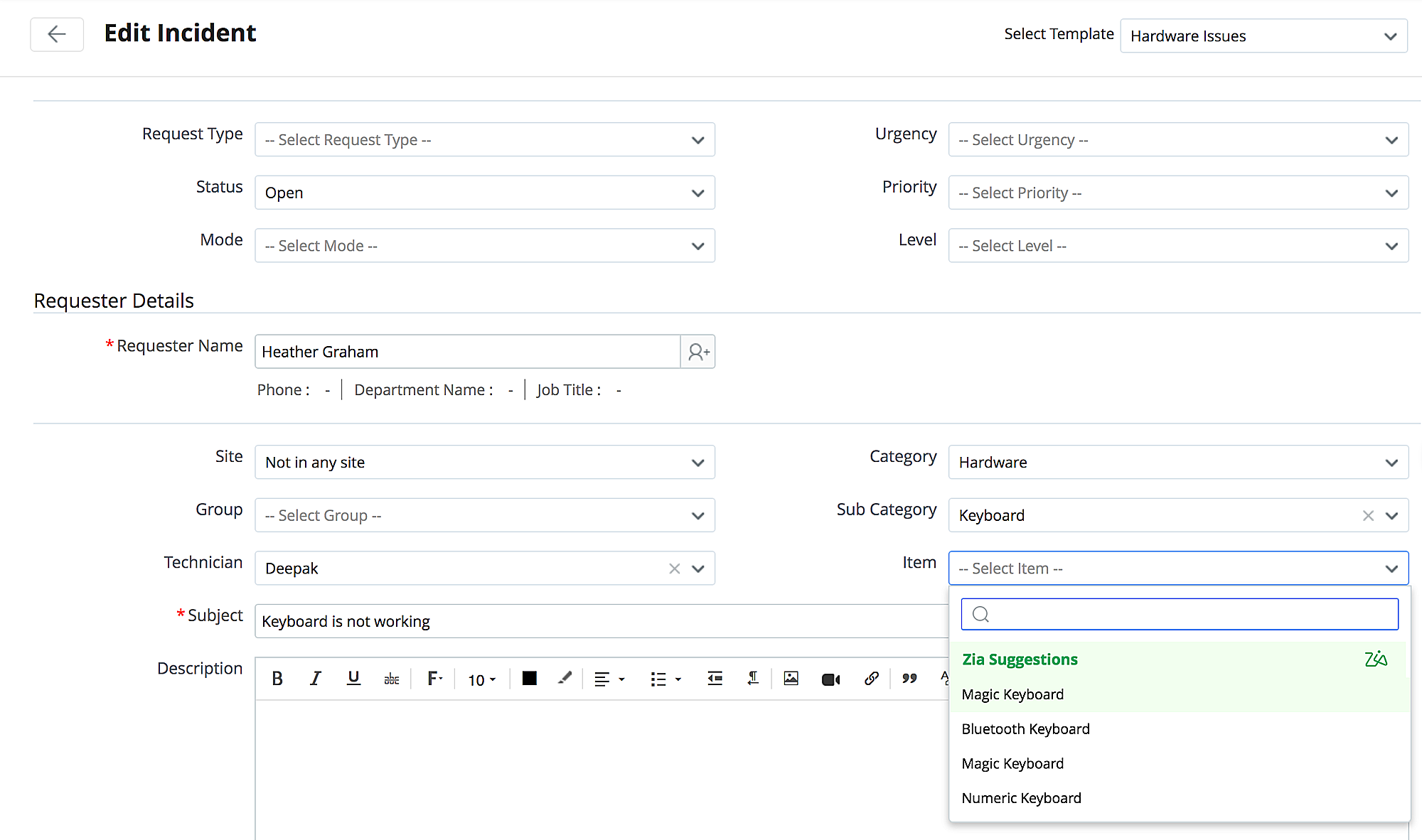The width and height of the screenshot is (1422, 840).
Task: Insert a hyperlink using the link icon
Action: click(871, 679)
